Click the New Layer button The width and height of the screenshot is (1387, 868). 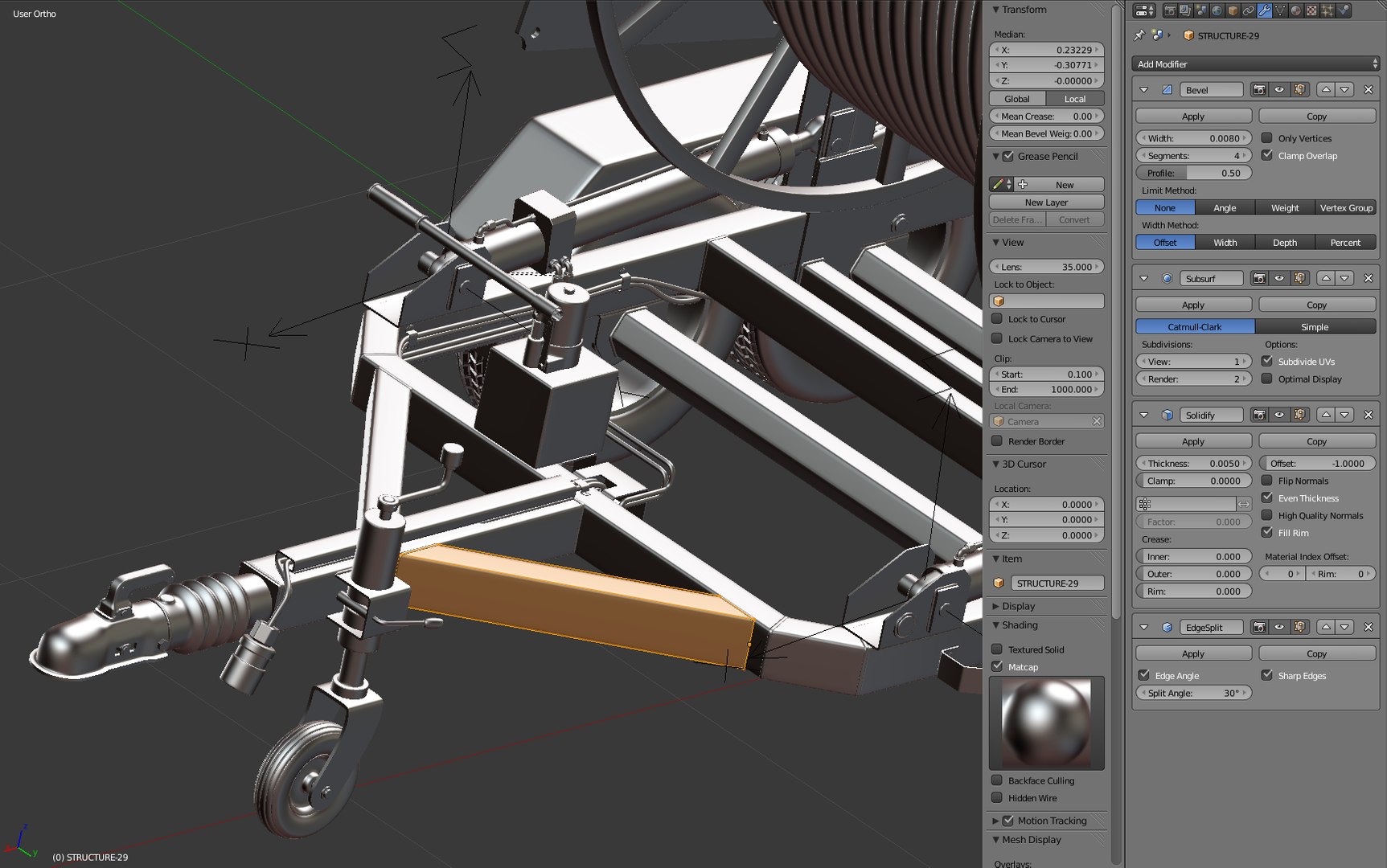(x=1046, y=202)
